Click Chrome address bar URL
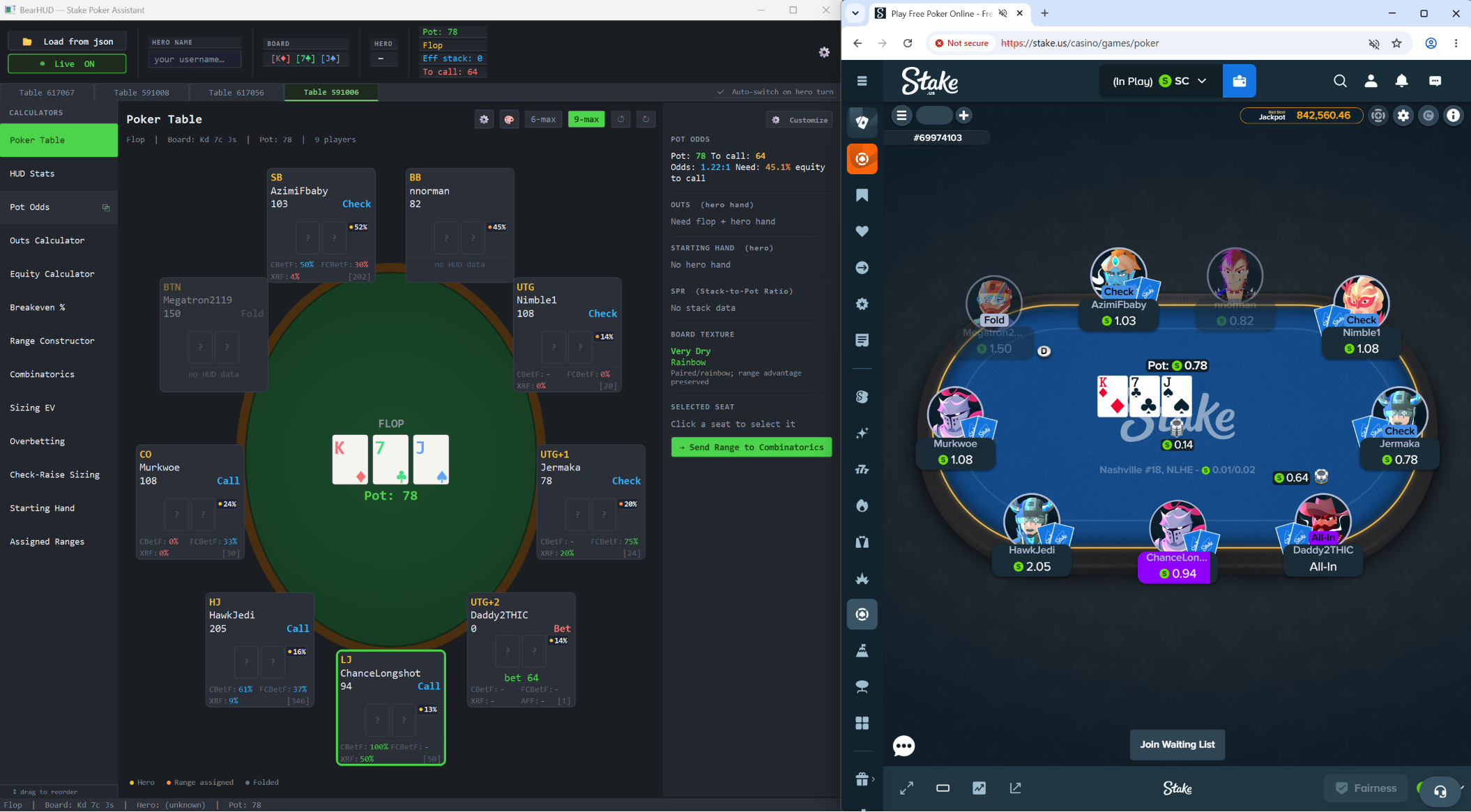Viewport: 1471px width, 812px height. pyautogui.click(x=1080, y=43)
